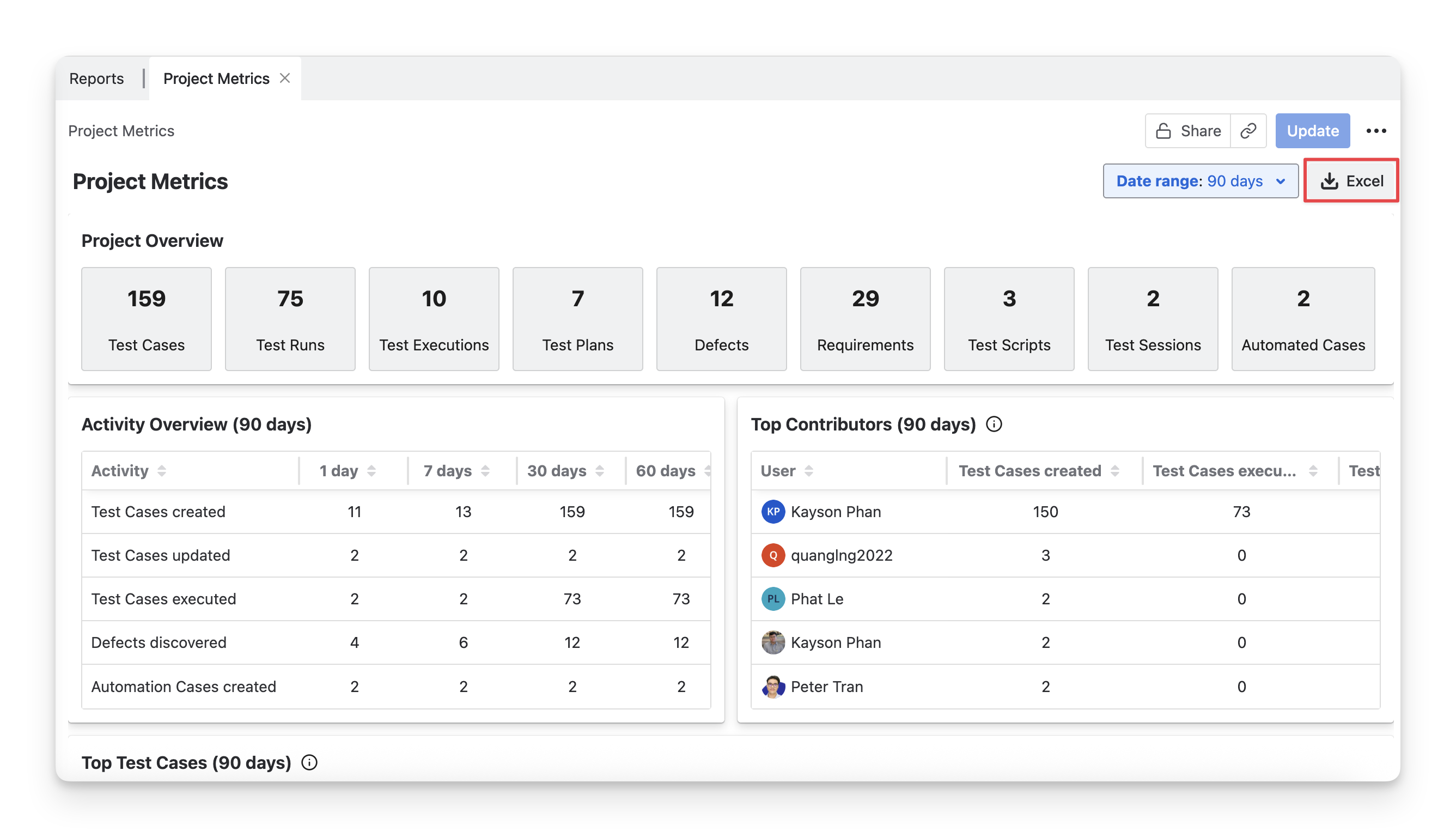Image resolution: width=1456 pixels, height=837 pixels.
Task: Sort by the Activity column
Action: tap(161, 471)
